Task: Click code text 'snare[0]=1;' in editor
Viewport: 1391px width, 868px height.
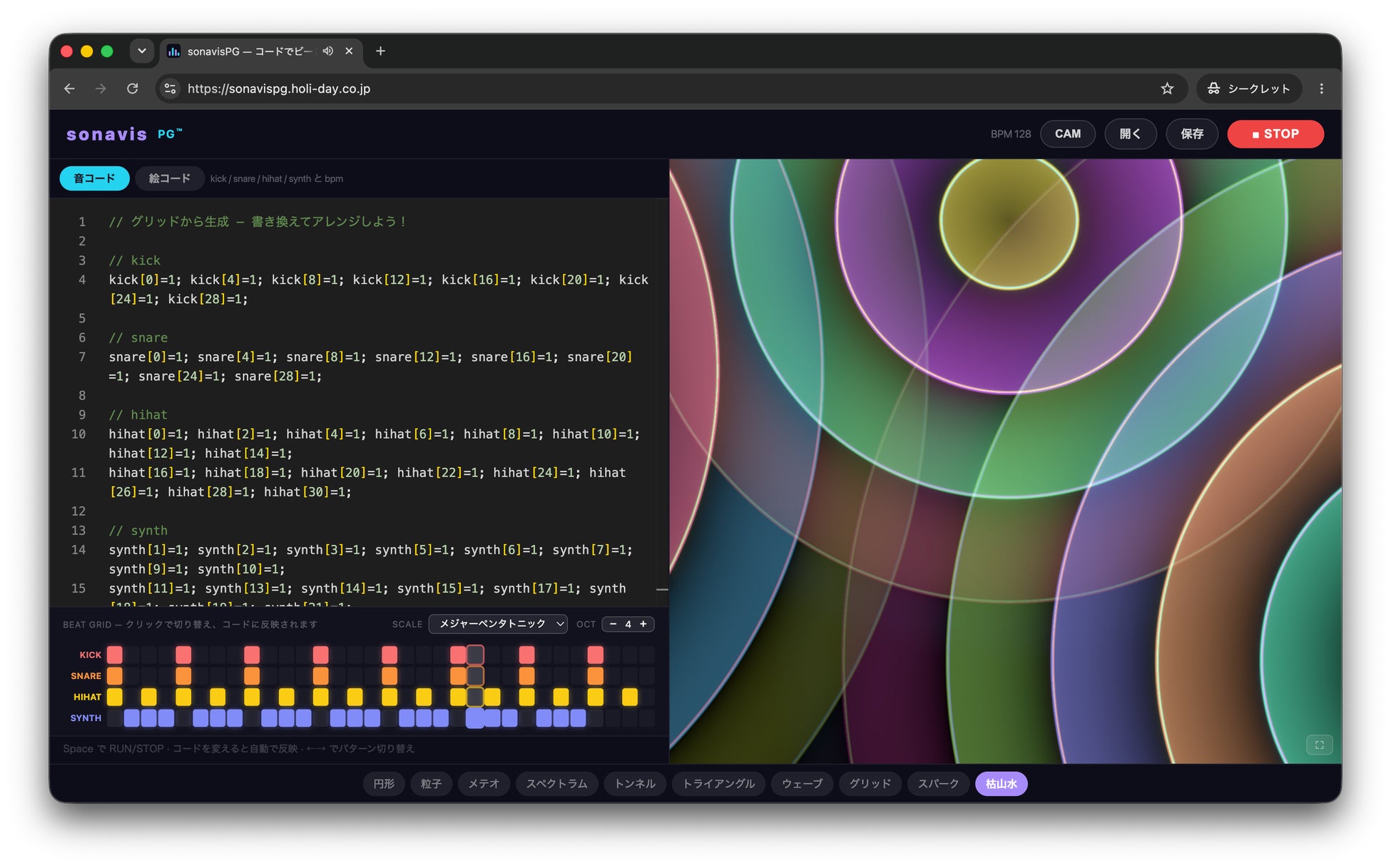Action: pyautogui.click(x=149, y=357)
